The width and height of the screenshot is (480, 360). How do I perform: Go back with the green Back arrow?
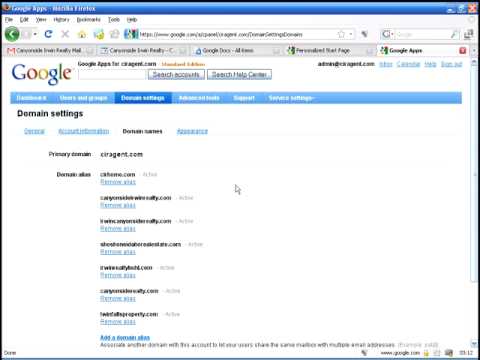click(x=12, y=34)
